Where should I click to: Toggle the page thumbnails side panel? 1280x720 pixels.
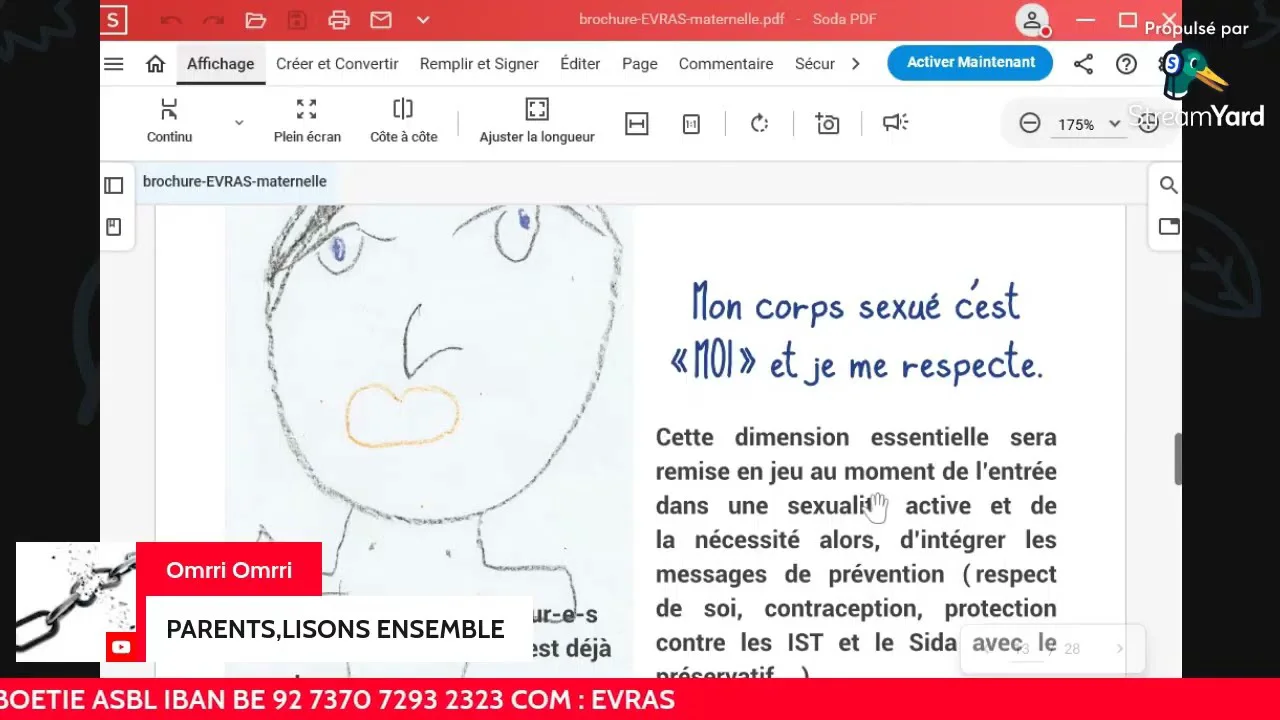coord(114,186)
